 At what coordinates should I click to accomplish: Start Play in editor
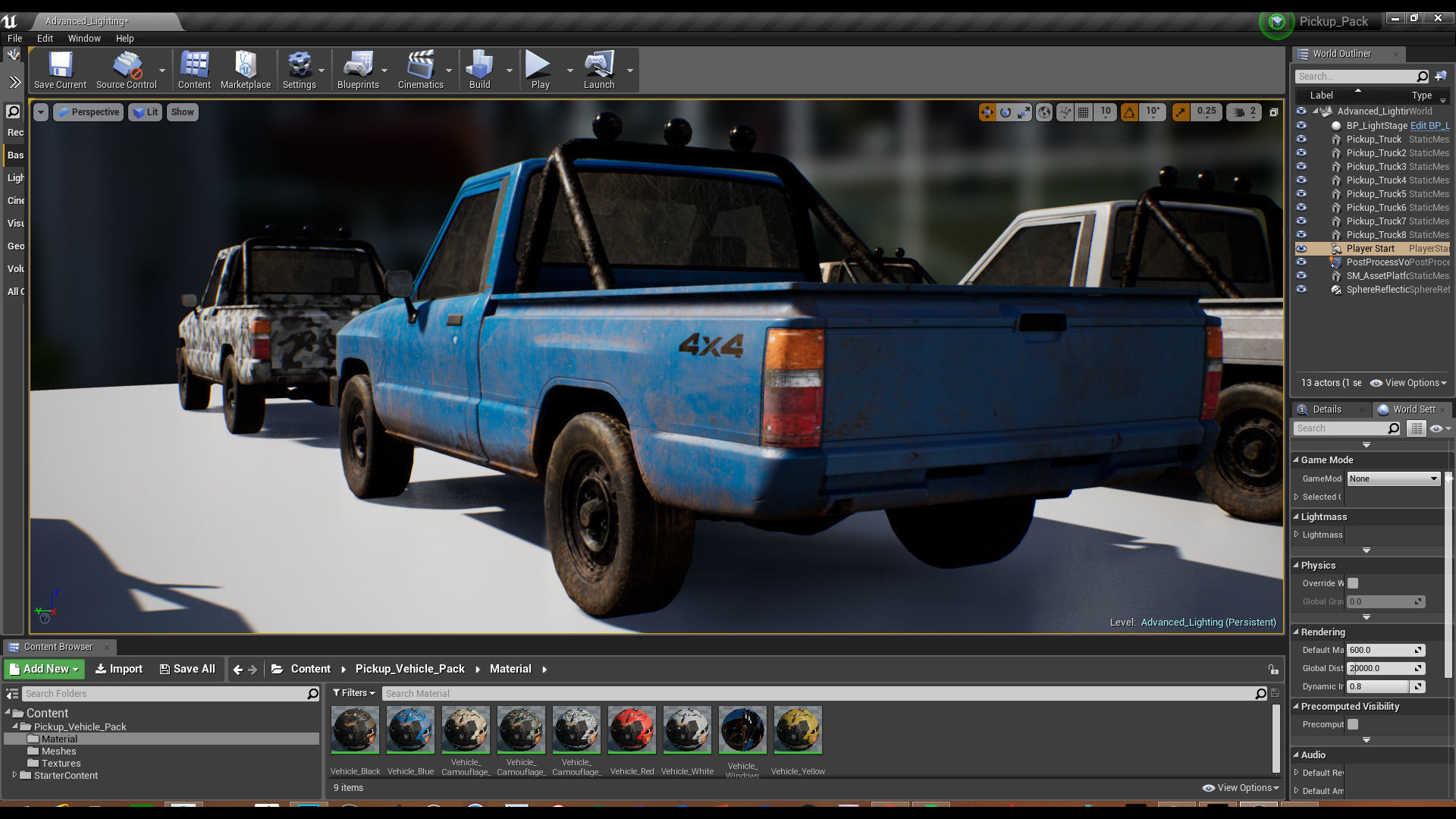pyautogui.click(x=540, y=70)
